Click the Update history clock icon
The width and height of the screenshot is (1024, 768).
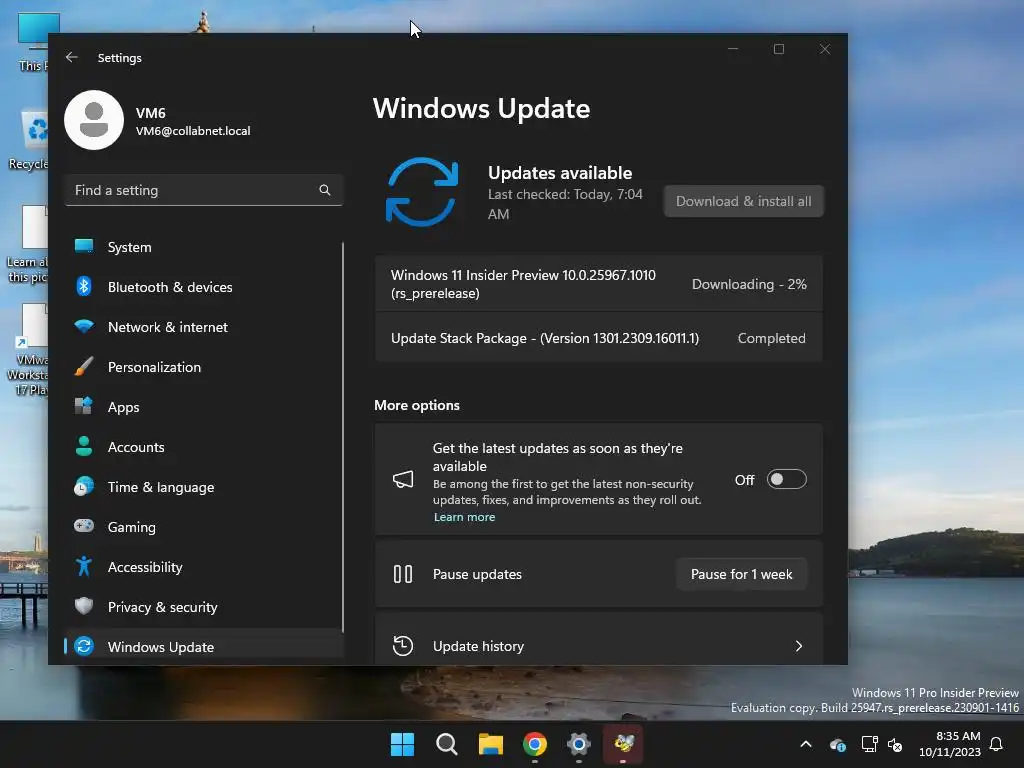click(x=403, y=646)
